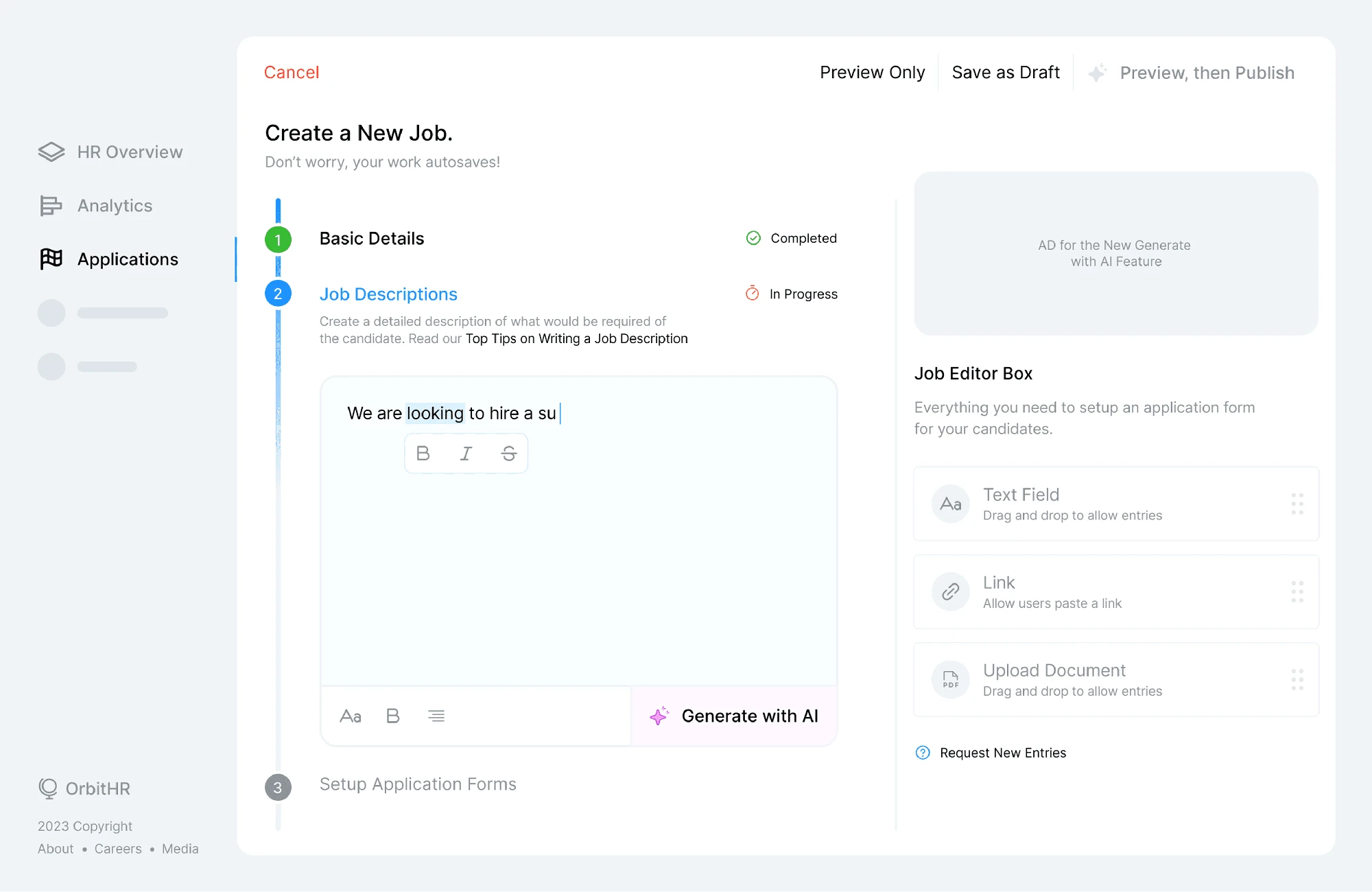
Task: Jump to step 3 circle
Action: 278,787
